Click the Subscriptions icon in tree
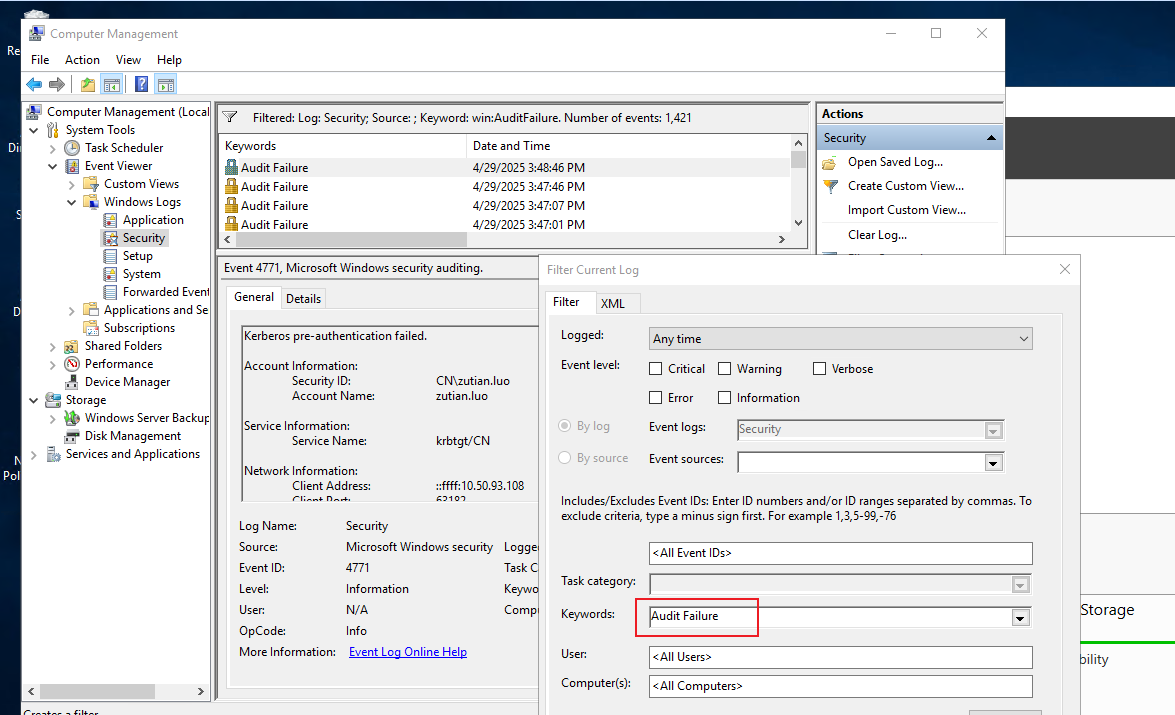 (x=91, y=328)
